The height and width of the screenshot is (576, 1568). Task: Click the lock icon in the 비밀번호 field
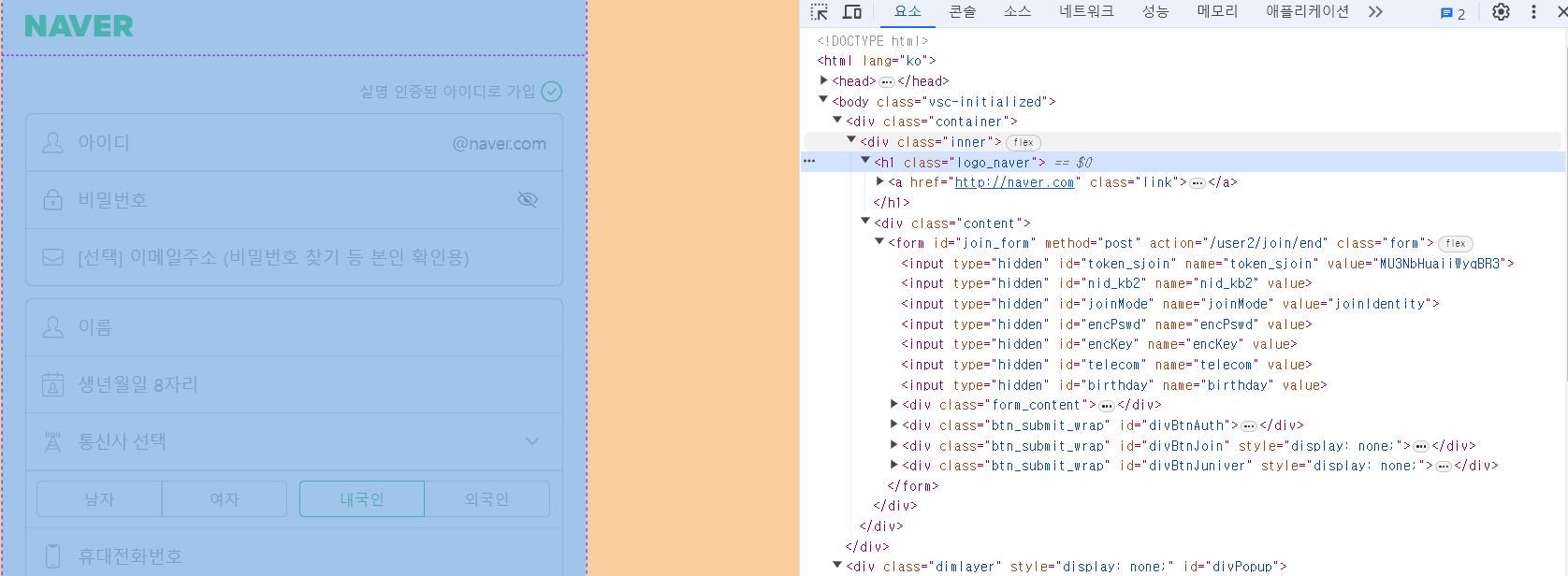coord(53,200)
